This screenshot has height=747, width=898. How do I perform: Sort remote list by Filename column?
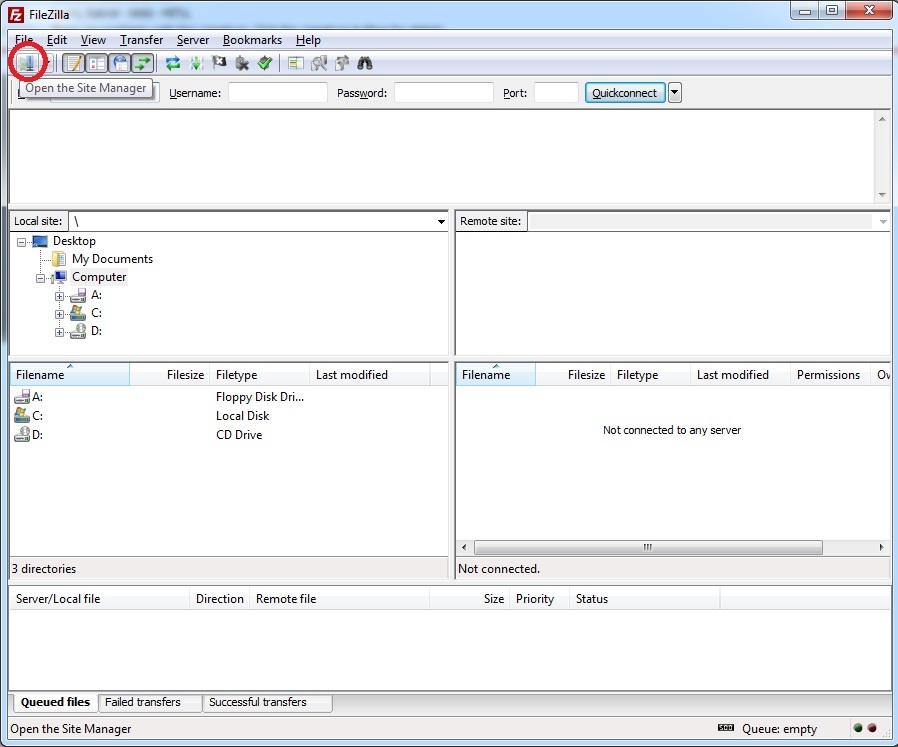(x=496, y=375)
